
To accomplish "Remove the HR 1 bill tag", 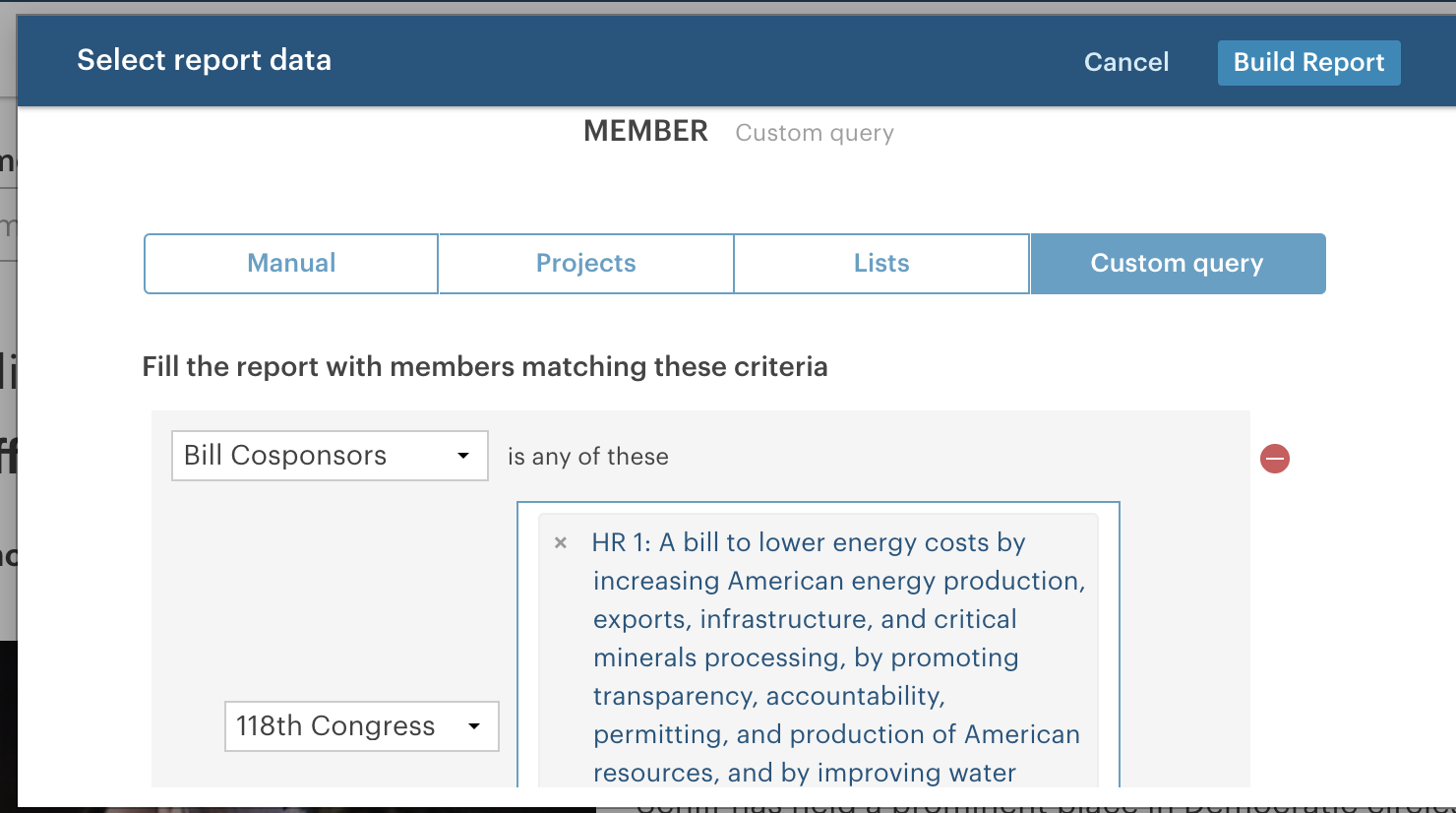I will [561, 542].
